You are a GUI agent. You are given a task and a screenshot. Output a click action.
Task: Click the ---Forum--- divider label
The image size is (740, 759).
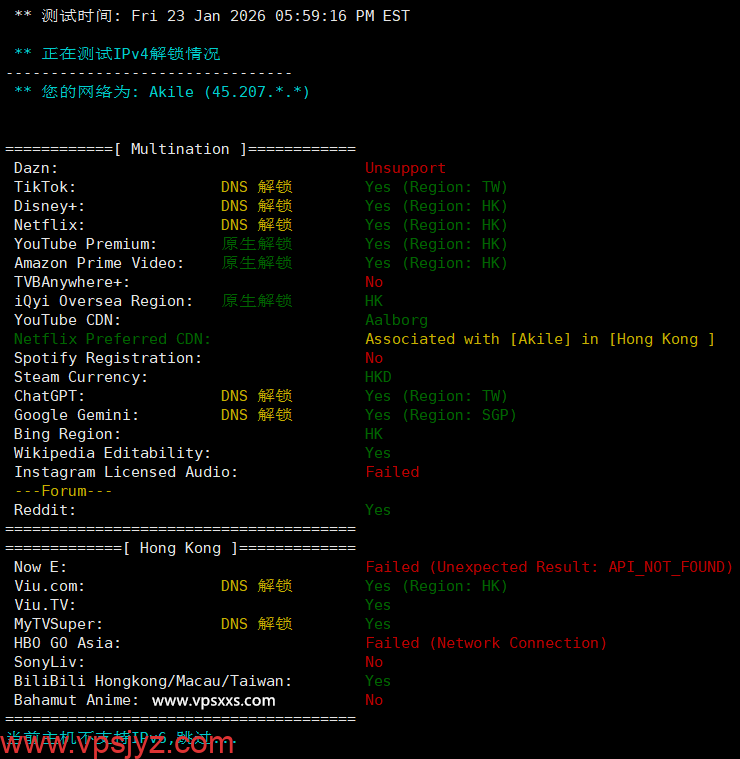63,491
